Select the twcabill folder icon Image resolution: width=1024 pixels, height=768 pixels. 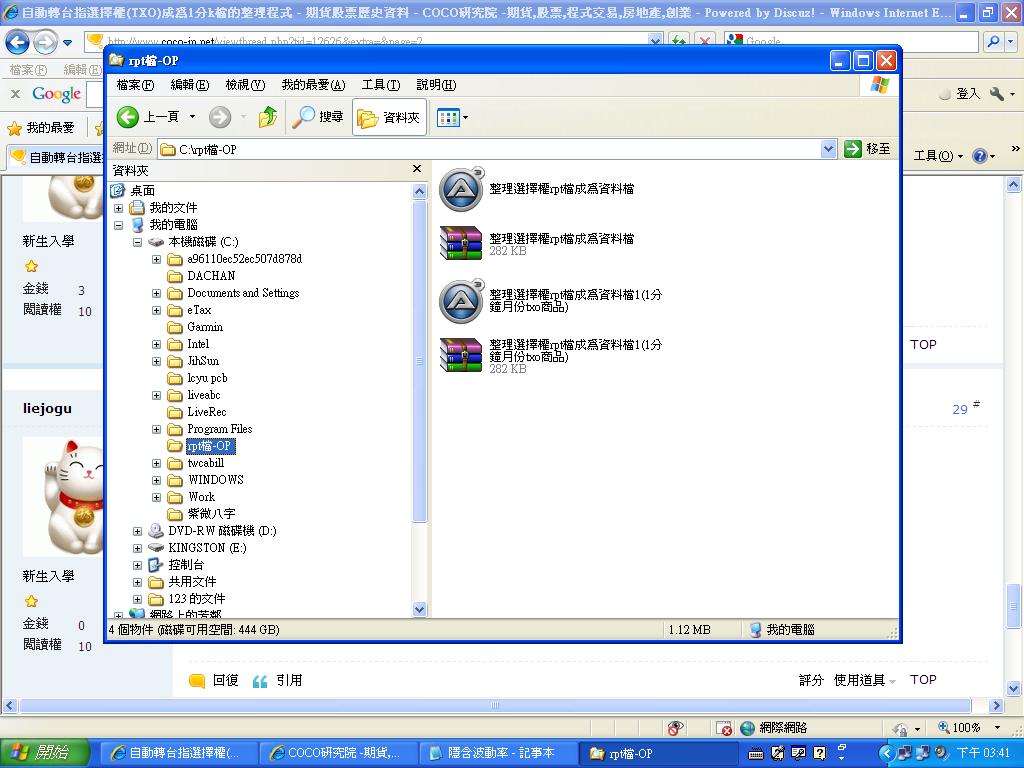tap(174, 463)
